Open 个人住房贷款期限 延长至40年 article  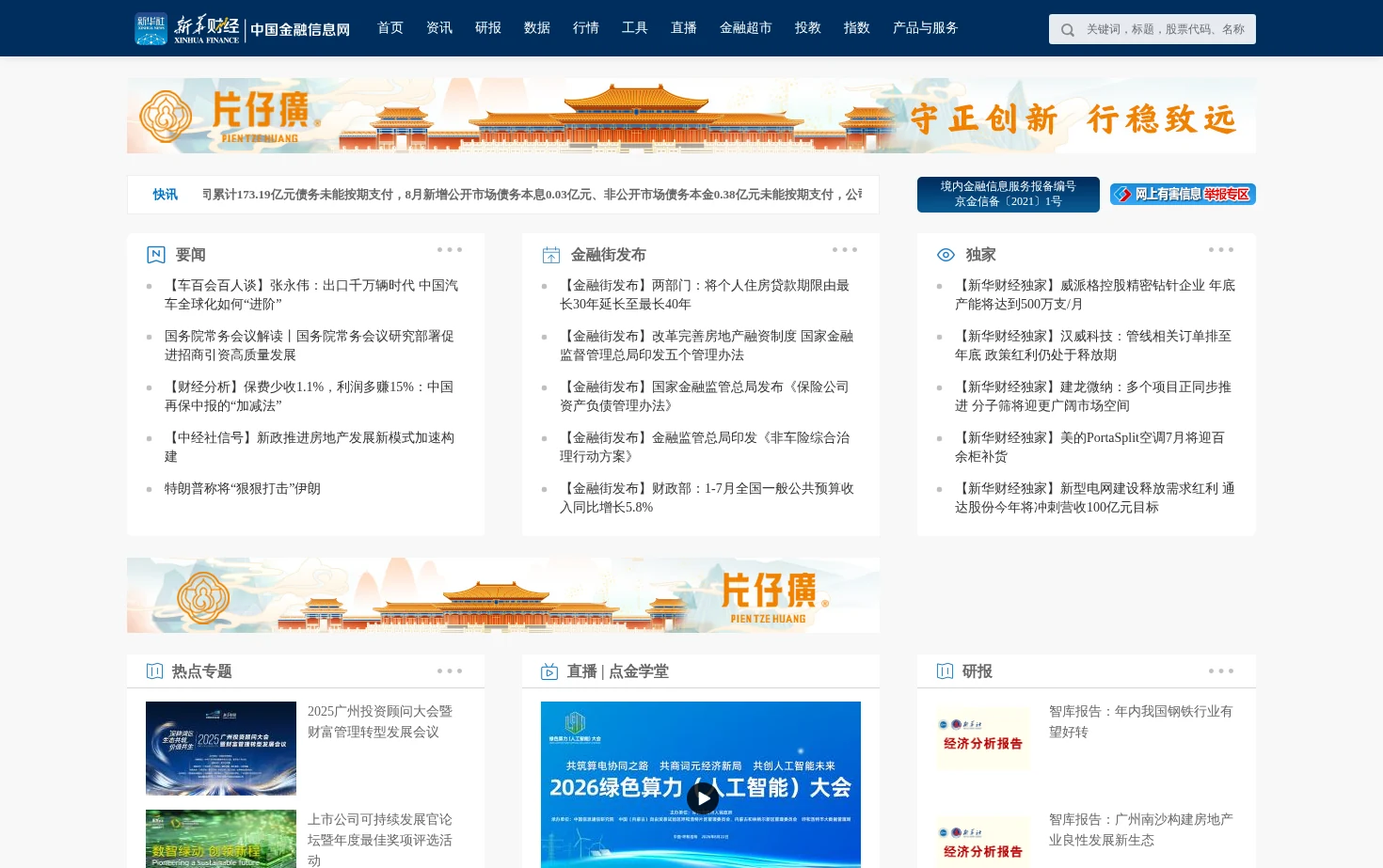click(705, 295)
